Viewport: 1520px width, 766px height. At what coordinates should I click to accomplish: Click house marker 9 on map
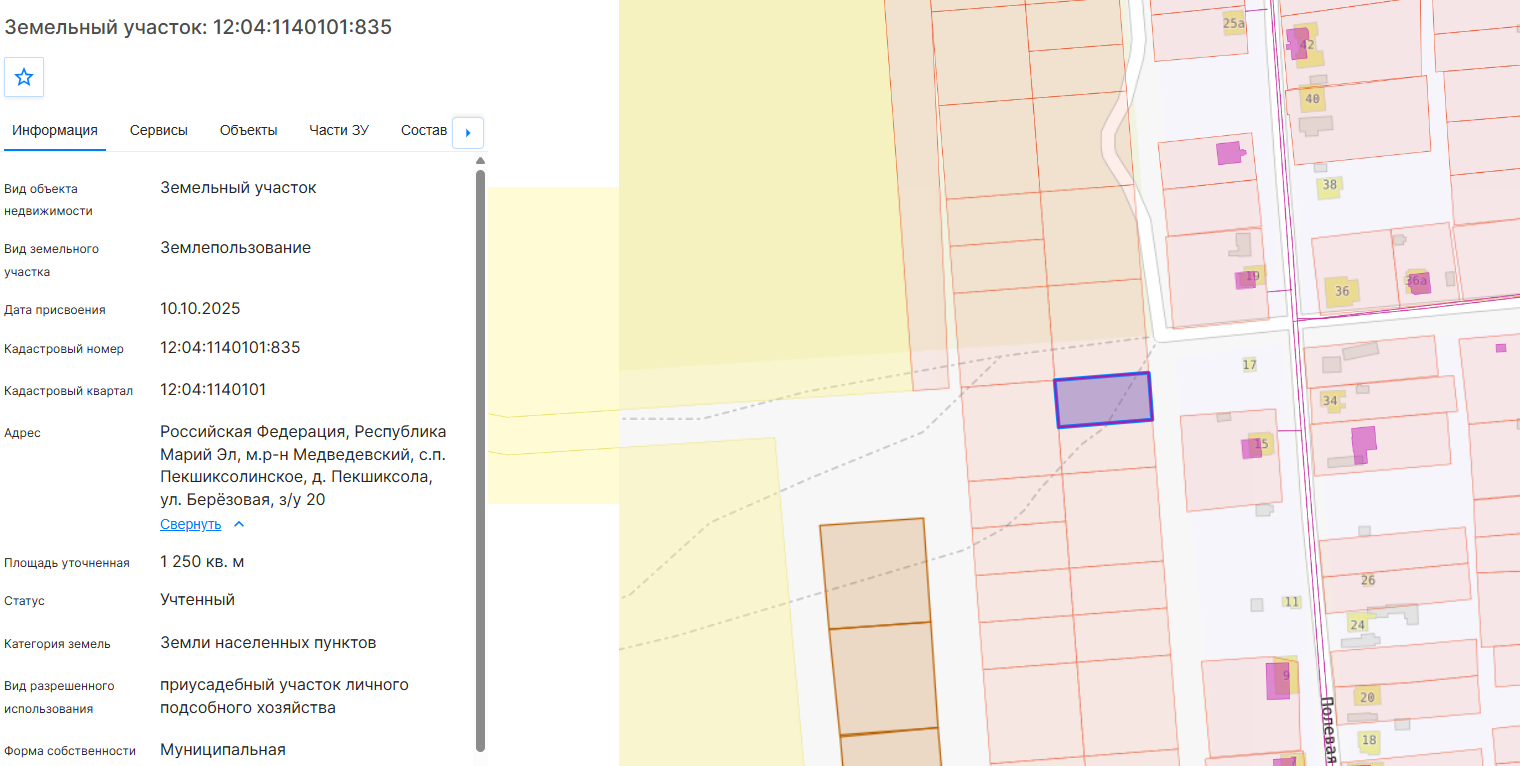tap(1286, 675)
